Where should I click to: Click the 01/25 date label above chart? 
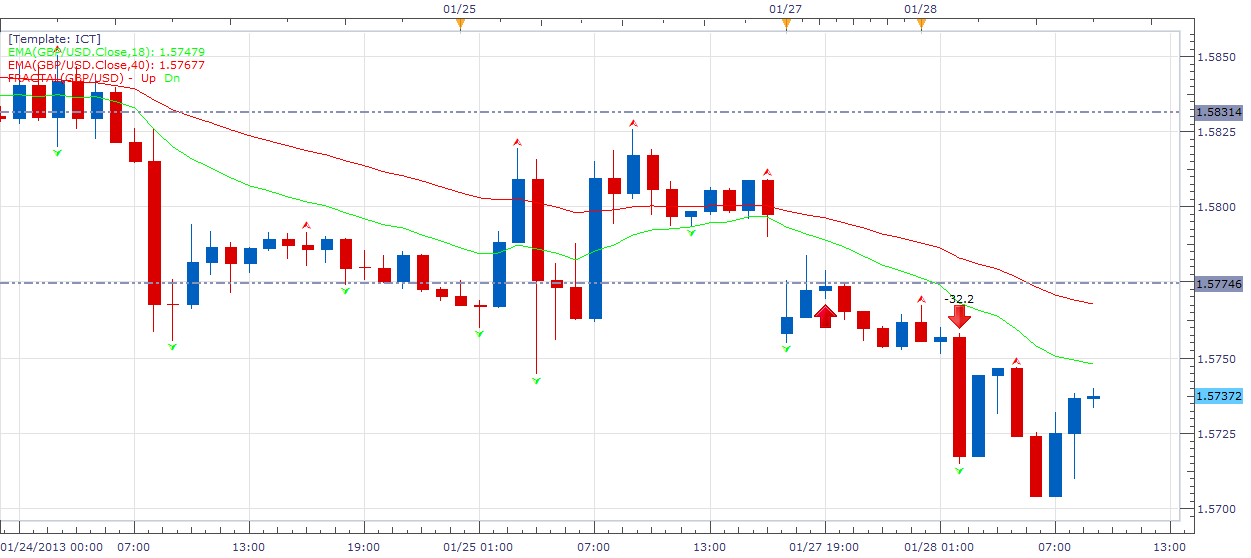click(459, 8)
